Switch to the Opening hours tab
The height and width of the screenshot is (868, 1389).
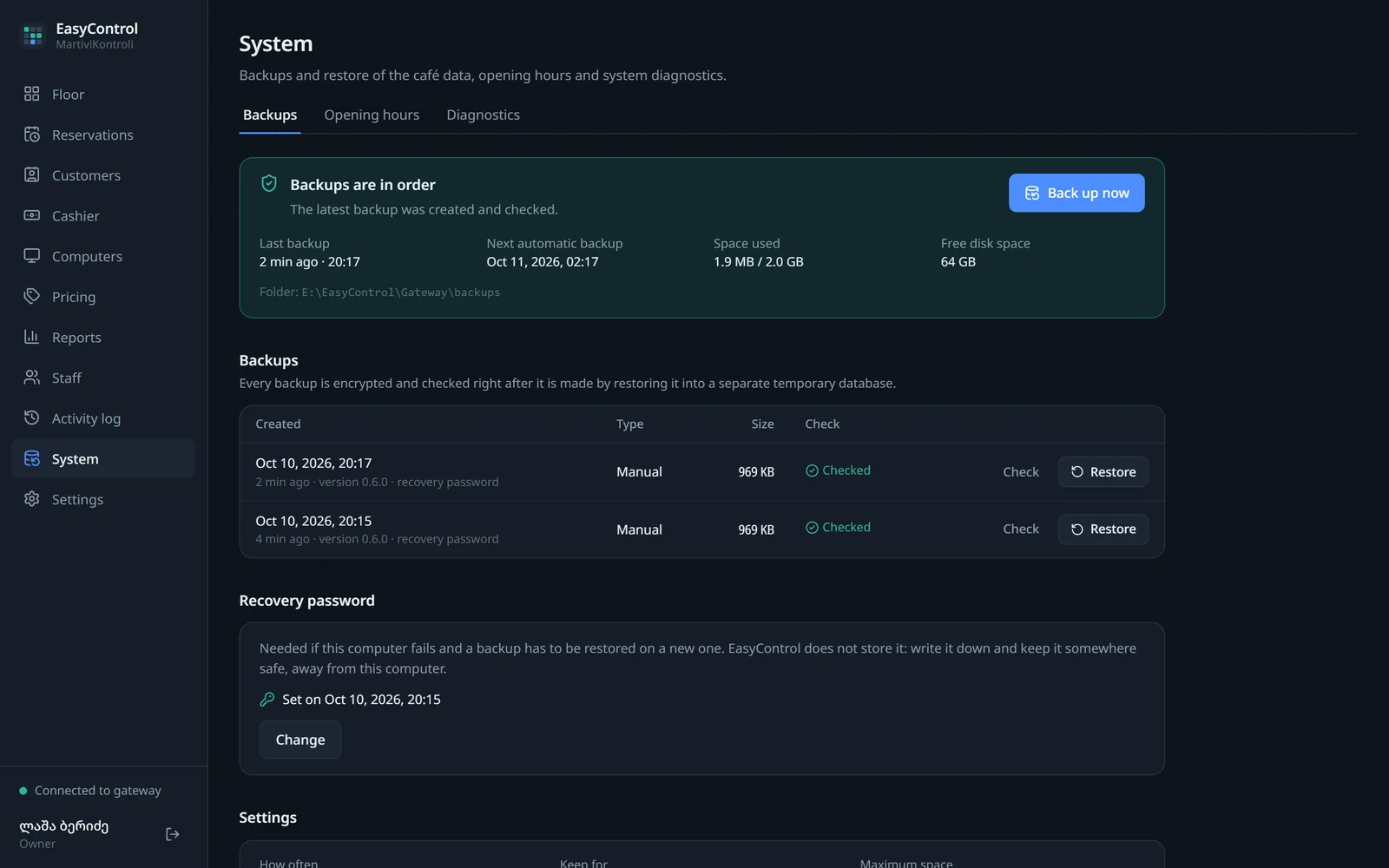(372, 115)
